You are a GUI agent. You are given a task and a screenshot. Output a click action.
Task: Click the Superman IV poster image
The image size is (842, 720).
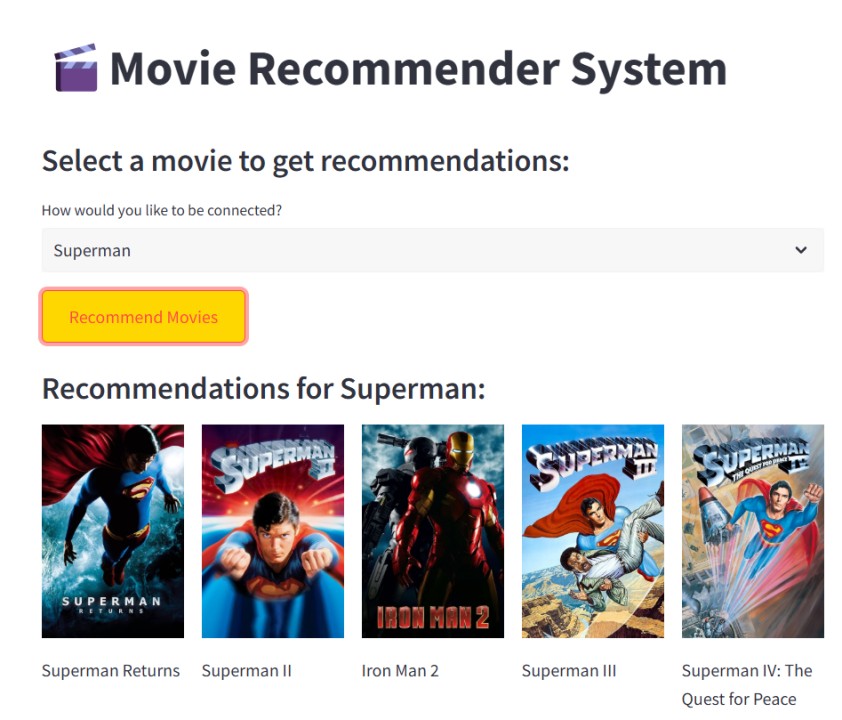pyautogui.click(x=753, y=531)
